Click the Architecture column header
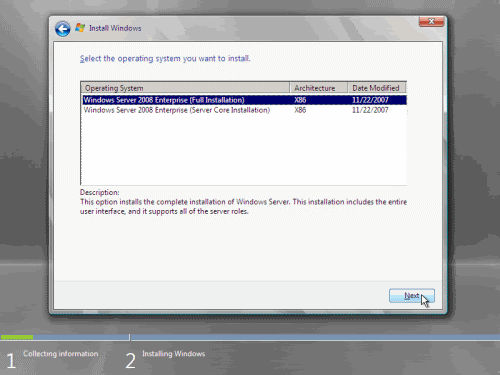Screen dimensions: 500x375 tap(319, 88)
